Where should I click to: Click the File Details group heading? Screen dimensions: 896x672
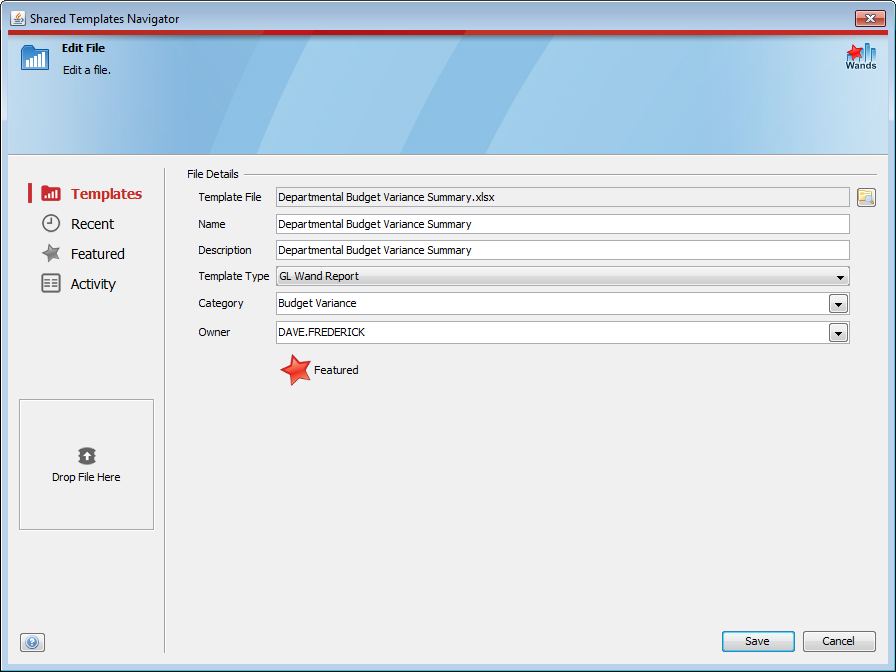[213, 174]
